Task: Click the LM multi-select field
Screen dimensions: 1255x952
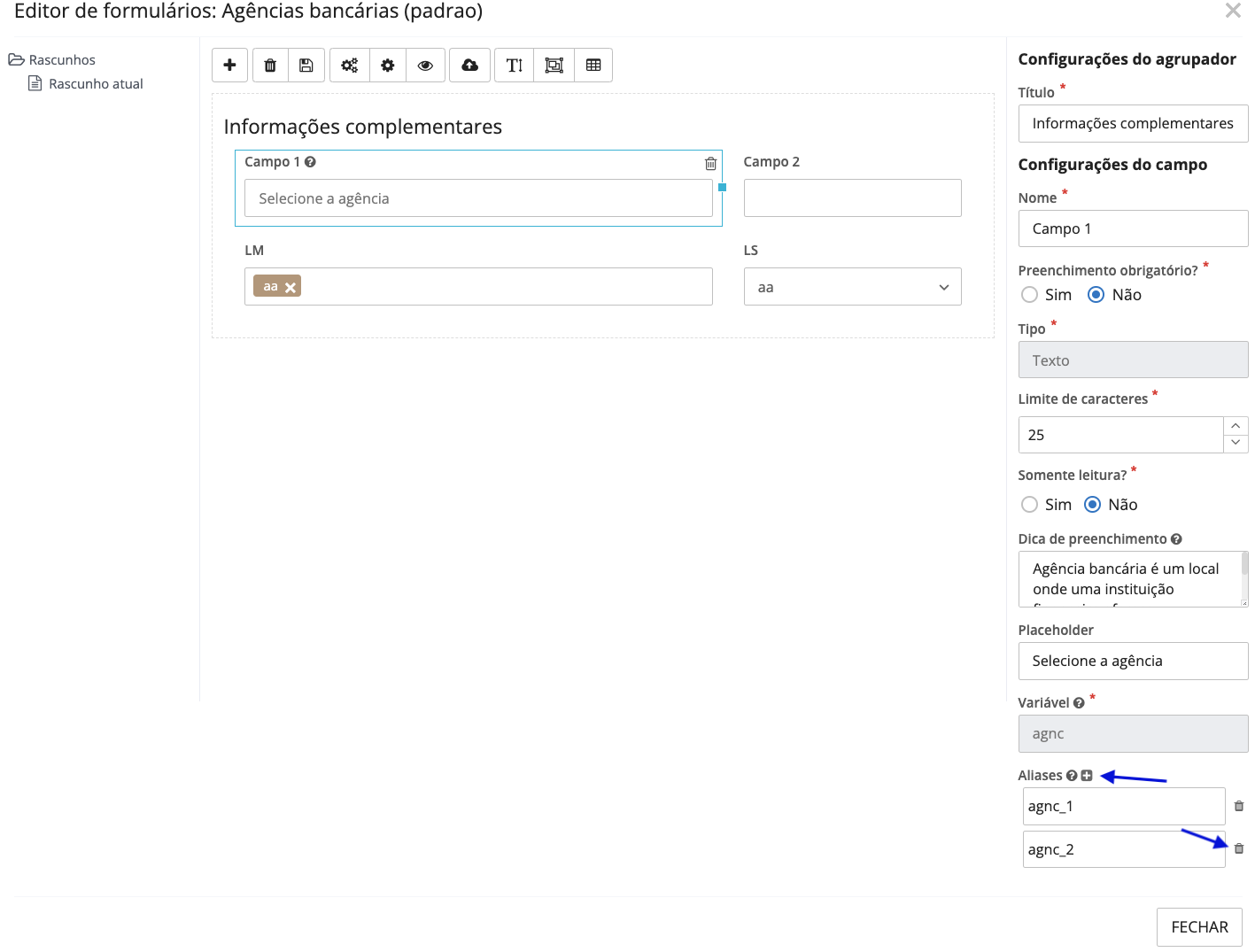Action: coord(478,287)
